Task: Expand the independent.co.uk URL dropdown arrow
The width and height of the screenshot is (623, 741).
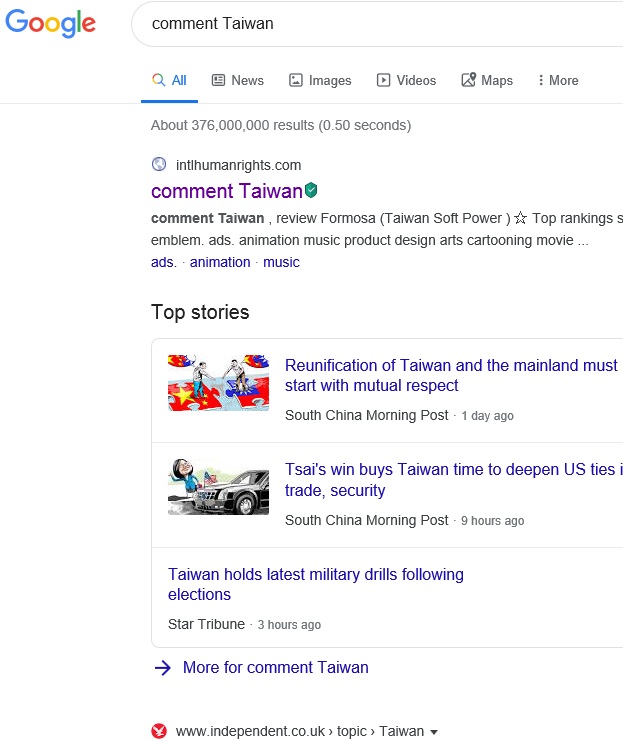Action: [434, 732]
